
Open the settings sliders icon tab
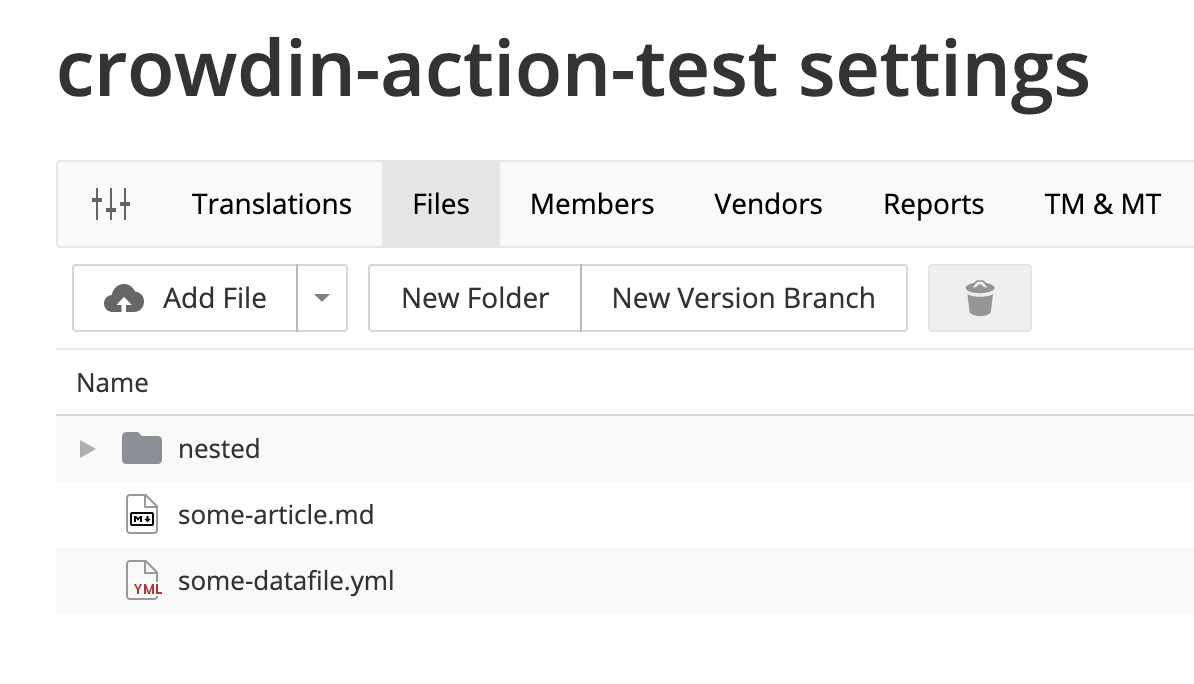click(x=111, y=204)
